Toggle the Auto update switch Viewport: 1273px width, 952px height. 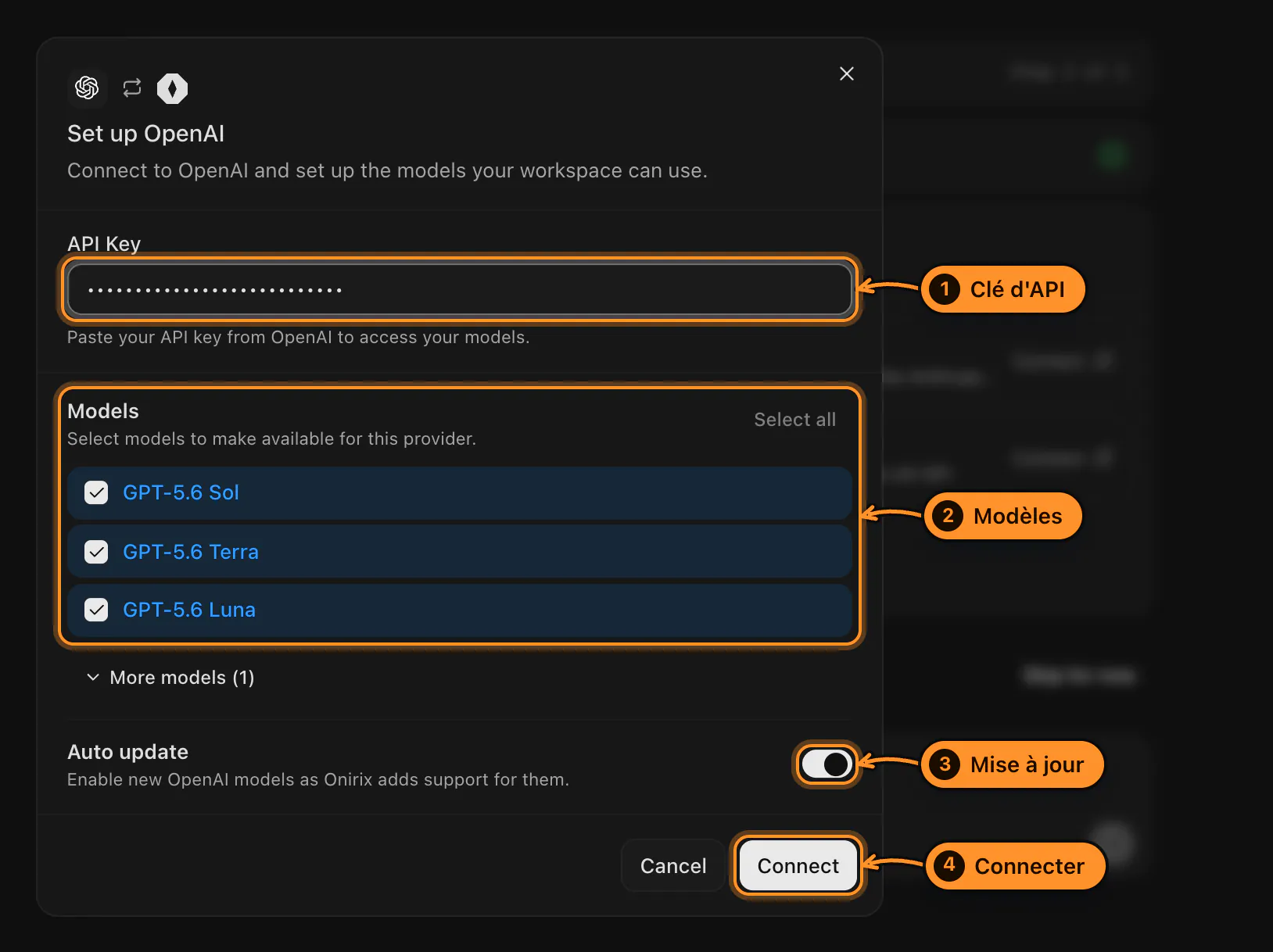pos(827,764)
